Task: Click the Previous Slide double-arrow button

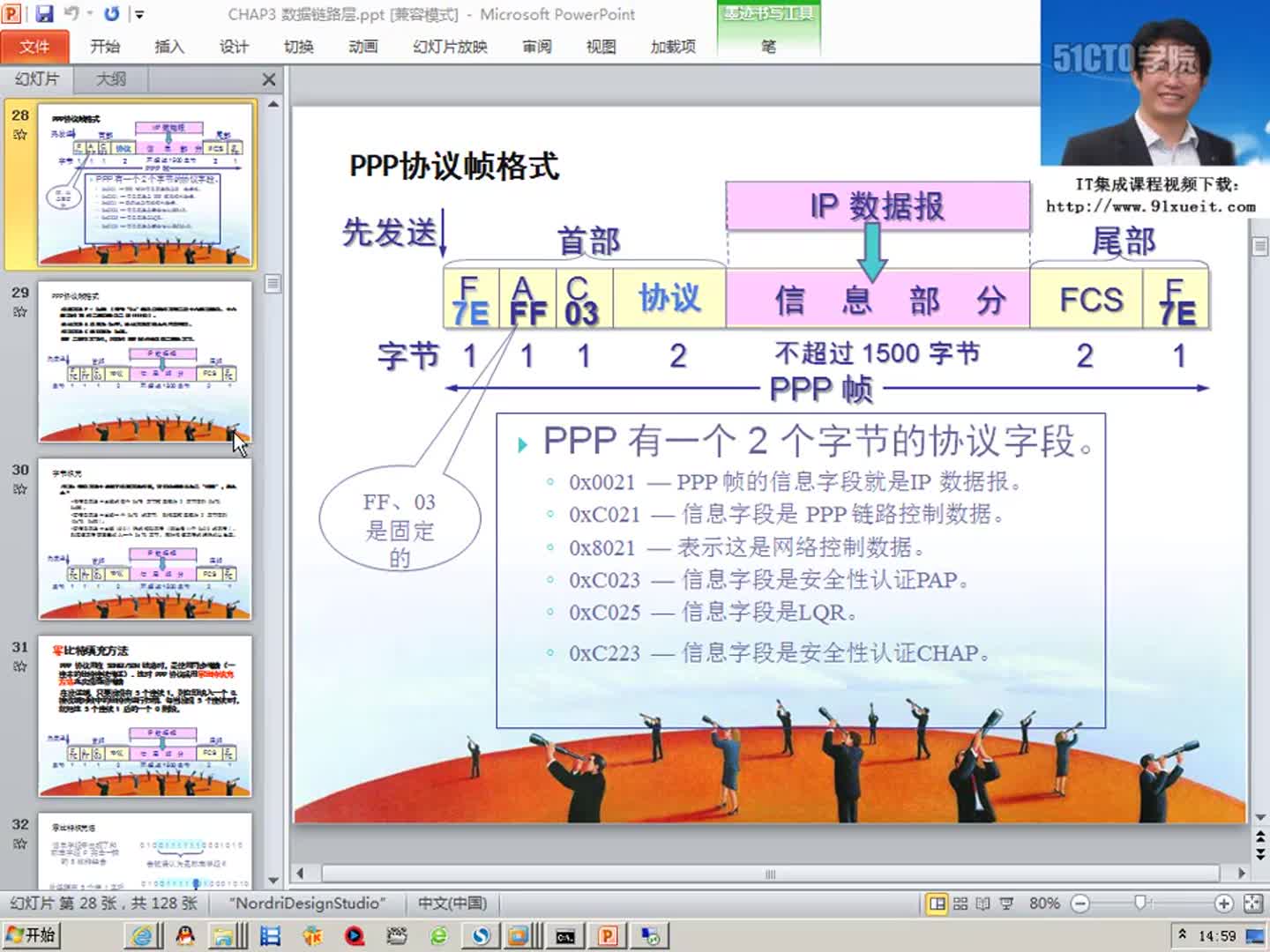Action: [1260, 836]
